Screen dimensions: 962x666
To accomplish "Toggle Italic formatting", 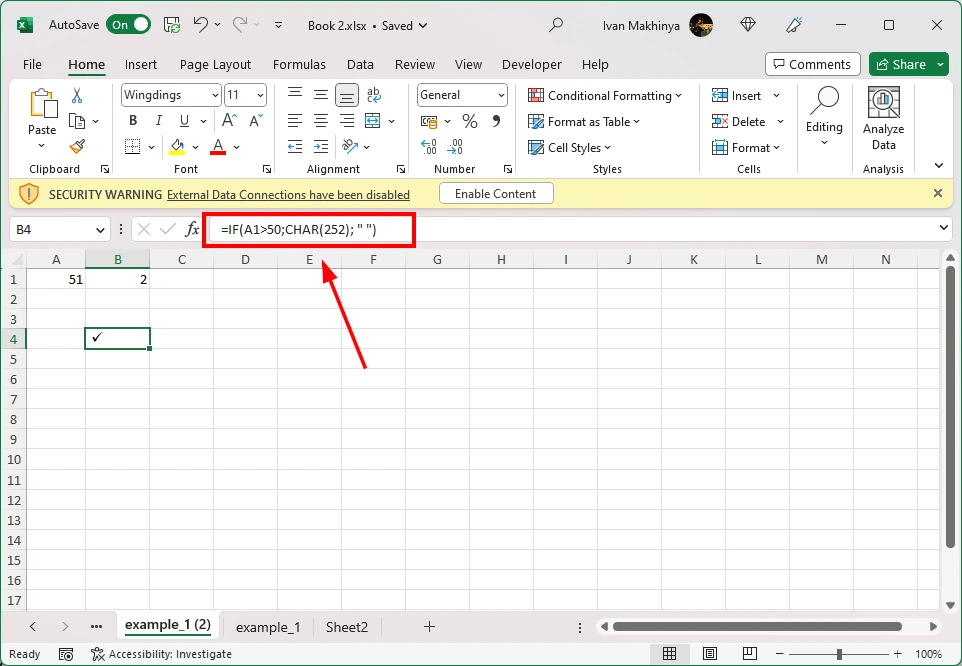I will pos(158,121).
